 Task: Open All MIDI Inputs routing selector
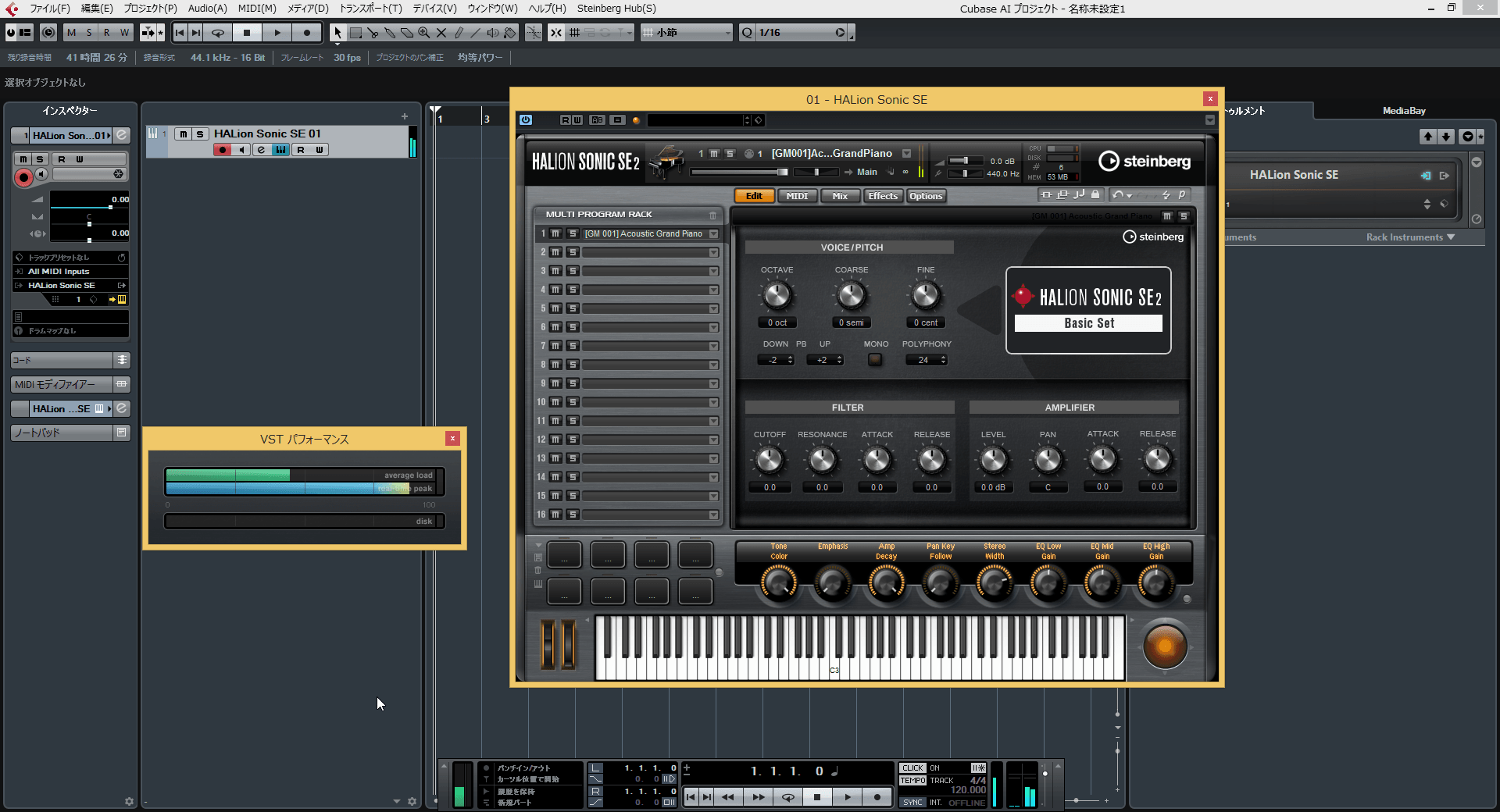coord(70,272)
